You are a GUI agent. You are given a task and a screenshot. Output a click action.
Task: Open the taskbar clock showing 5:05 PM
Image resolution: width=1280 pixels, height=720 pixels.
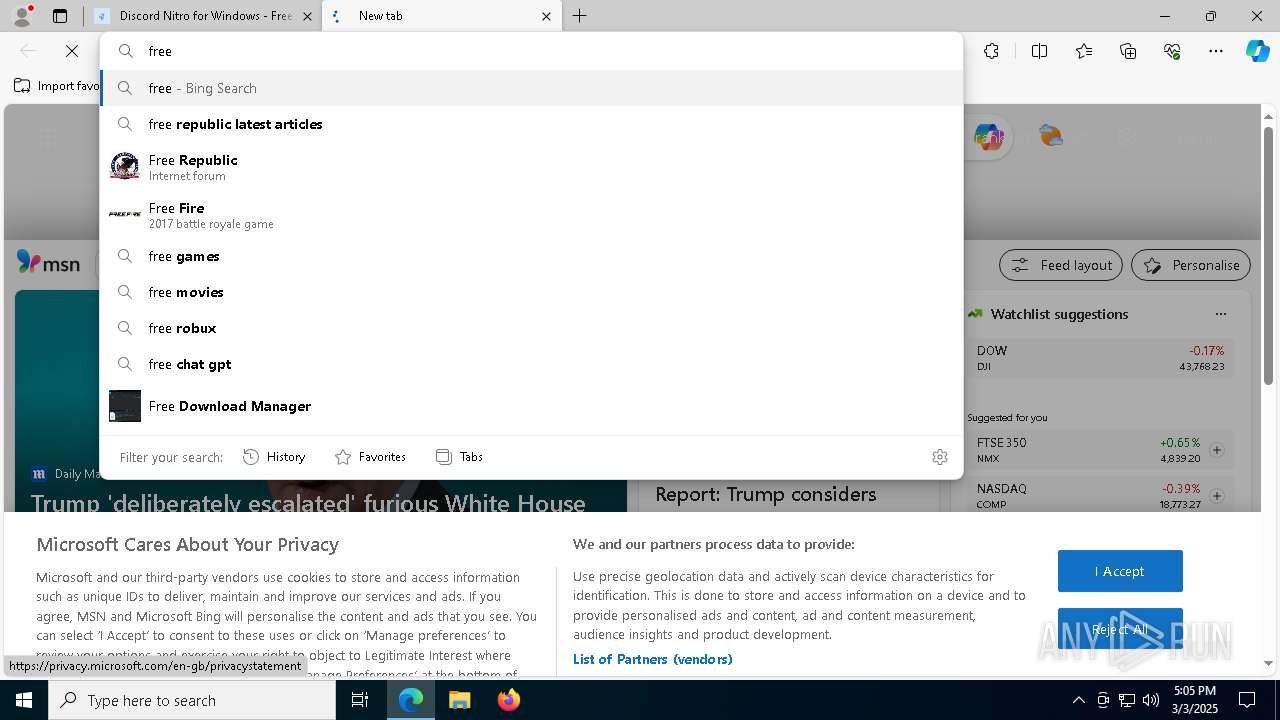pos(1195,700)
